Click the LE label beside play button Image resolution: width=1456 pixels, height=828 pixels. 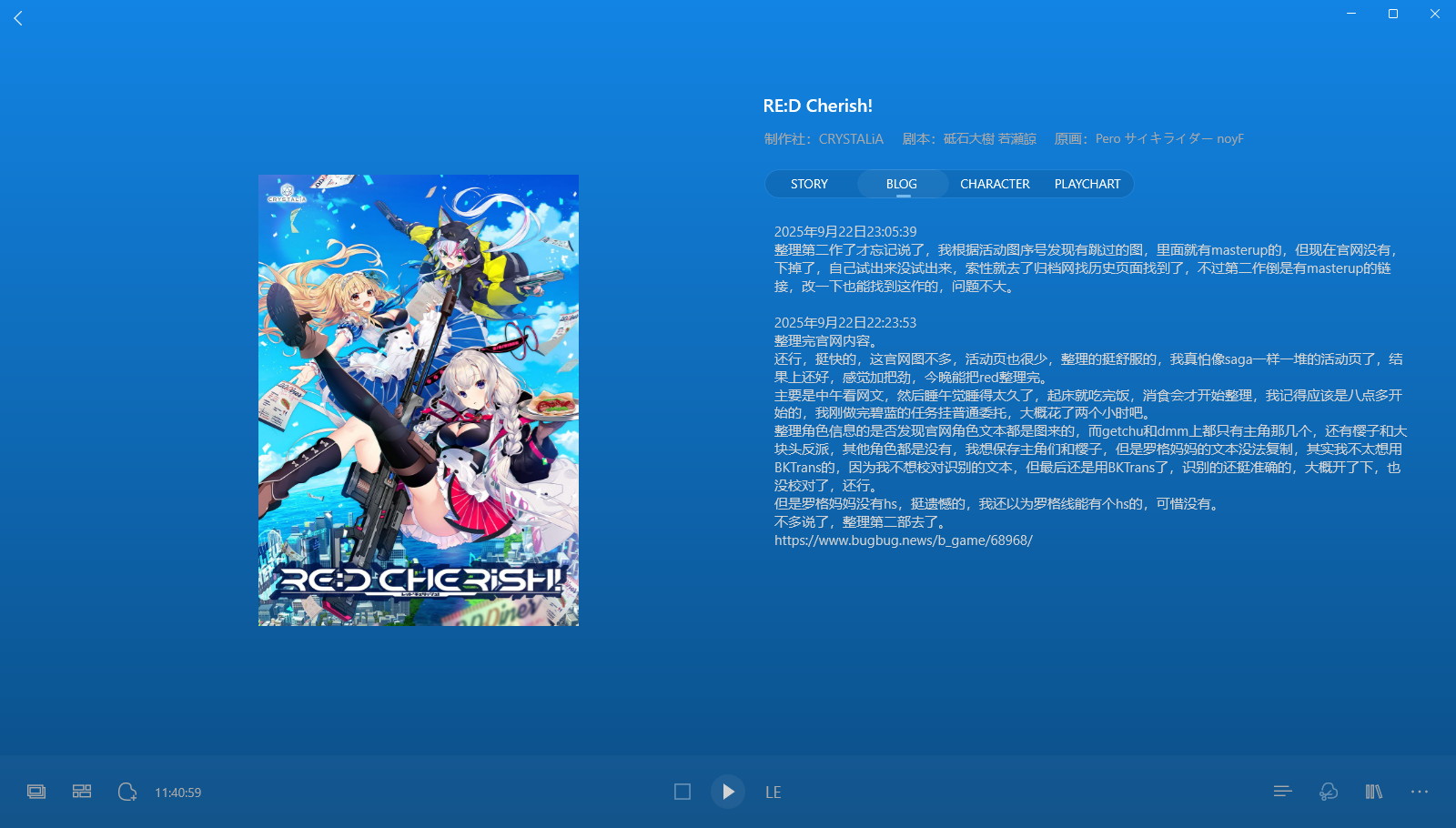(x=773, y=793)
